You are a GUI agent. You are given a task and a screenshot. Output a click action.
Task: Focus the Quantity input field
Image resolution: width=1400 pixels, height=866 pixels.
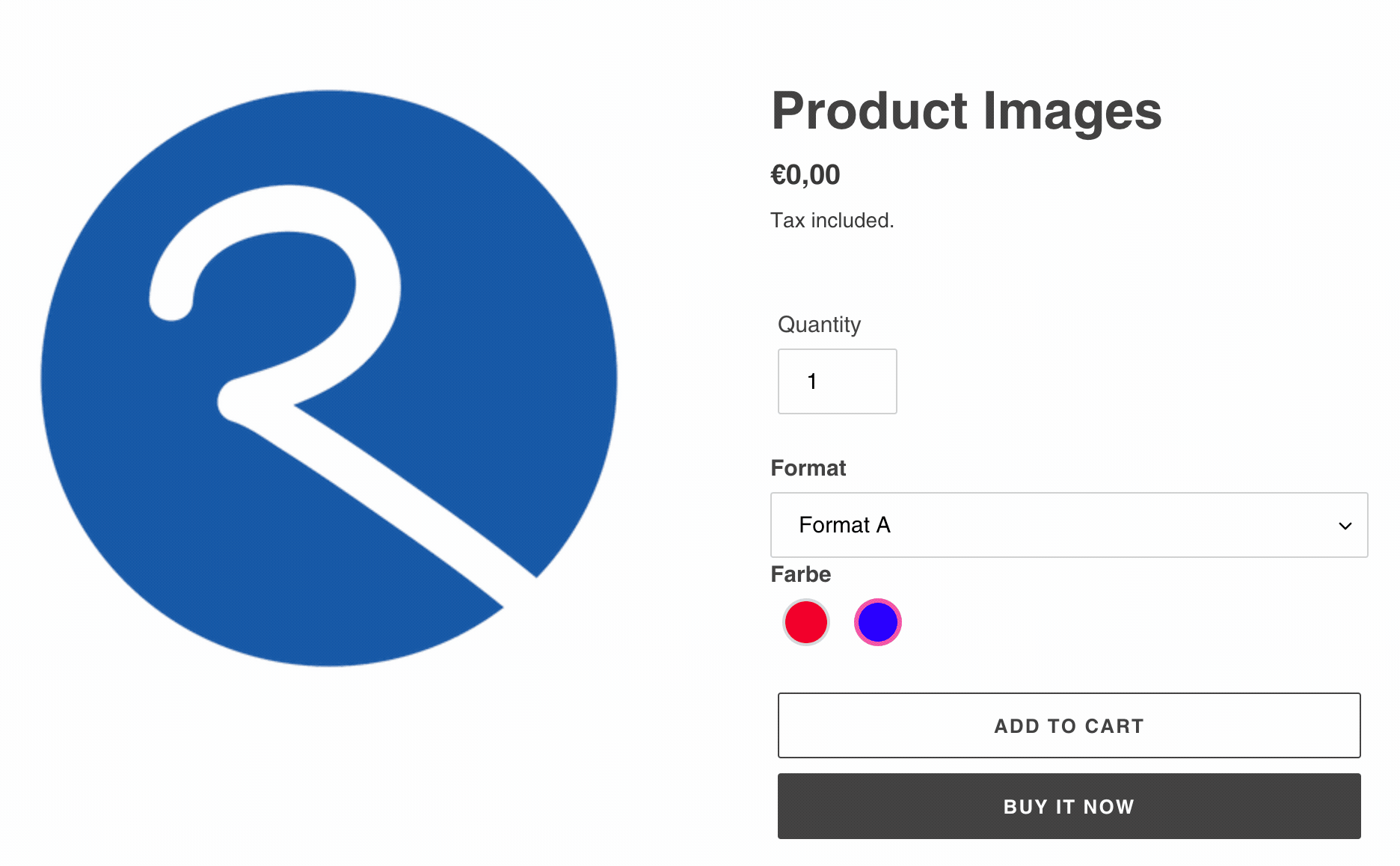(x=837, y=381)
